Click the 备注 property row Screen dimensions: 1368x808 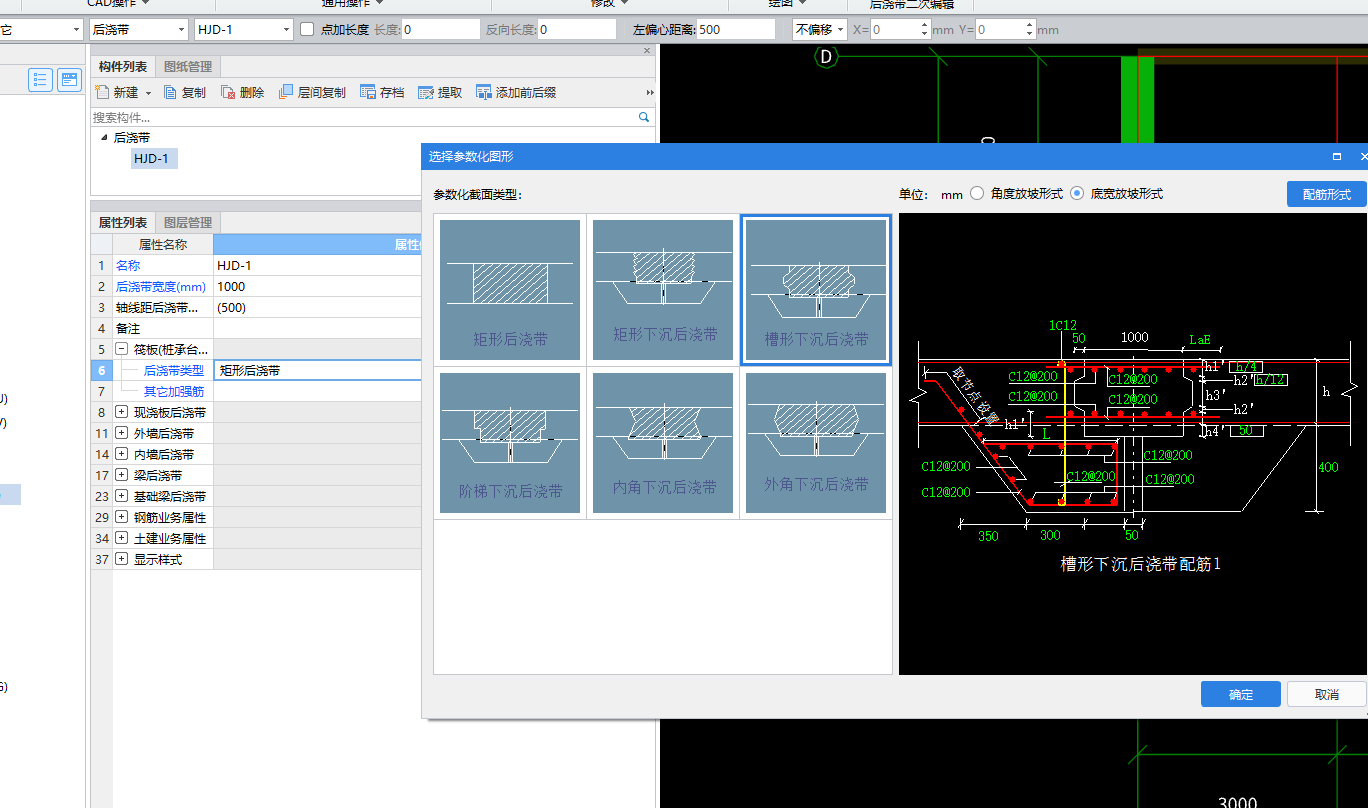coord(256,328)
